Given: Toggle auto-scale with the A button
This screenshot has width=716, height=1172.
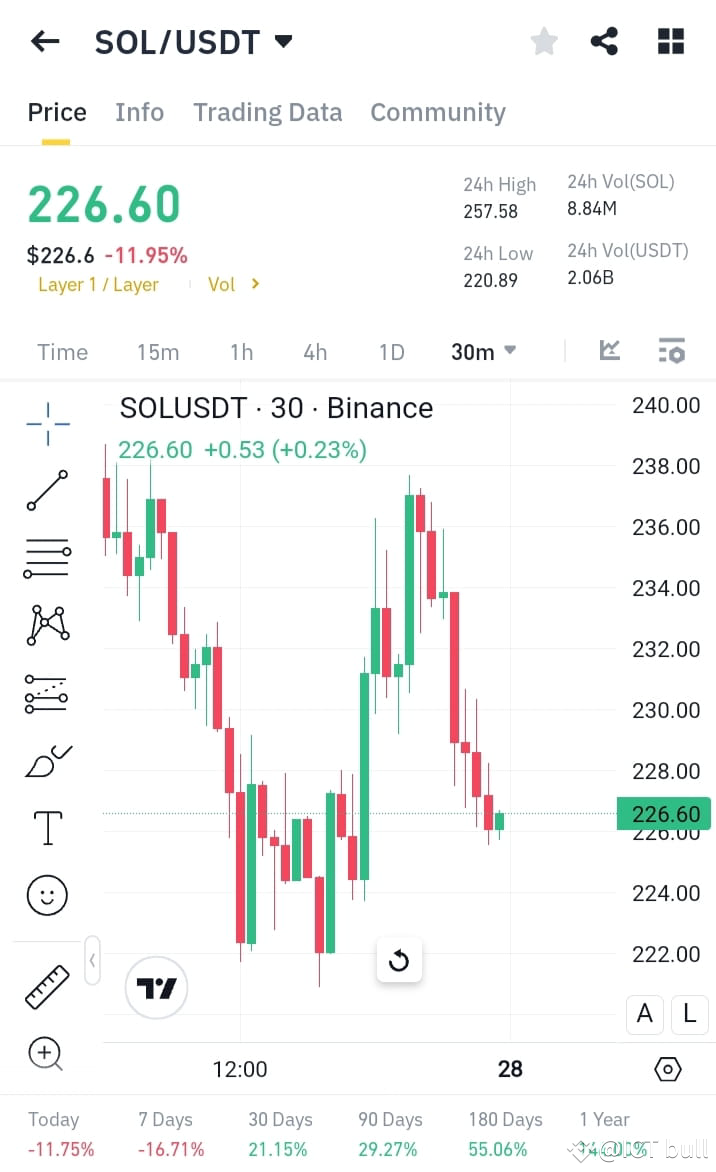Looking at the screenshot, I should tap(644, 1014).
